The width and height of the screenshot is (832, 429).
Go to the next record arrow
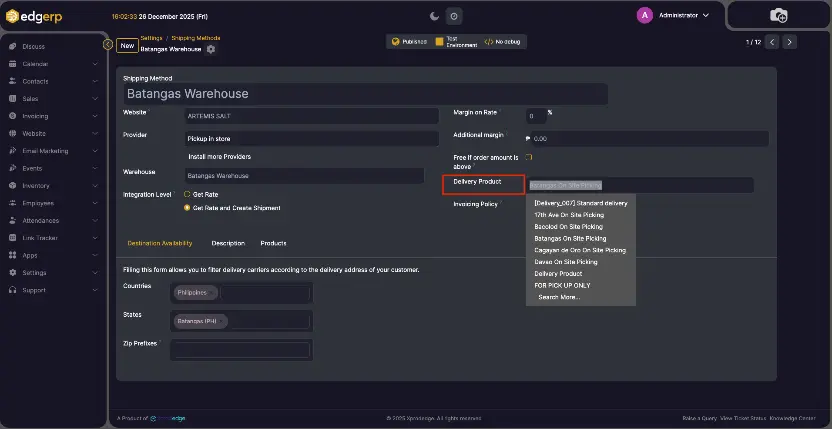tap(790, 42)
